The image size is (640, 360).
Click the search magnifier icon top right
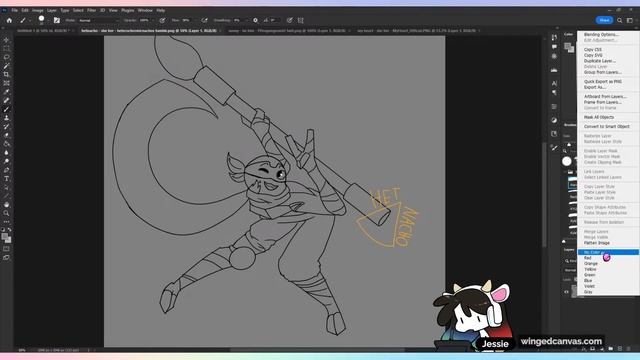coord(620,20)
